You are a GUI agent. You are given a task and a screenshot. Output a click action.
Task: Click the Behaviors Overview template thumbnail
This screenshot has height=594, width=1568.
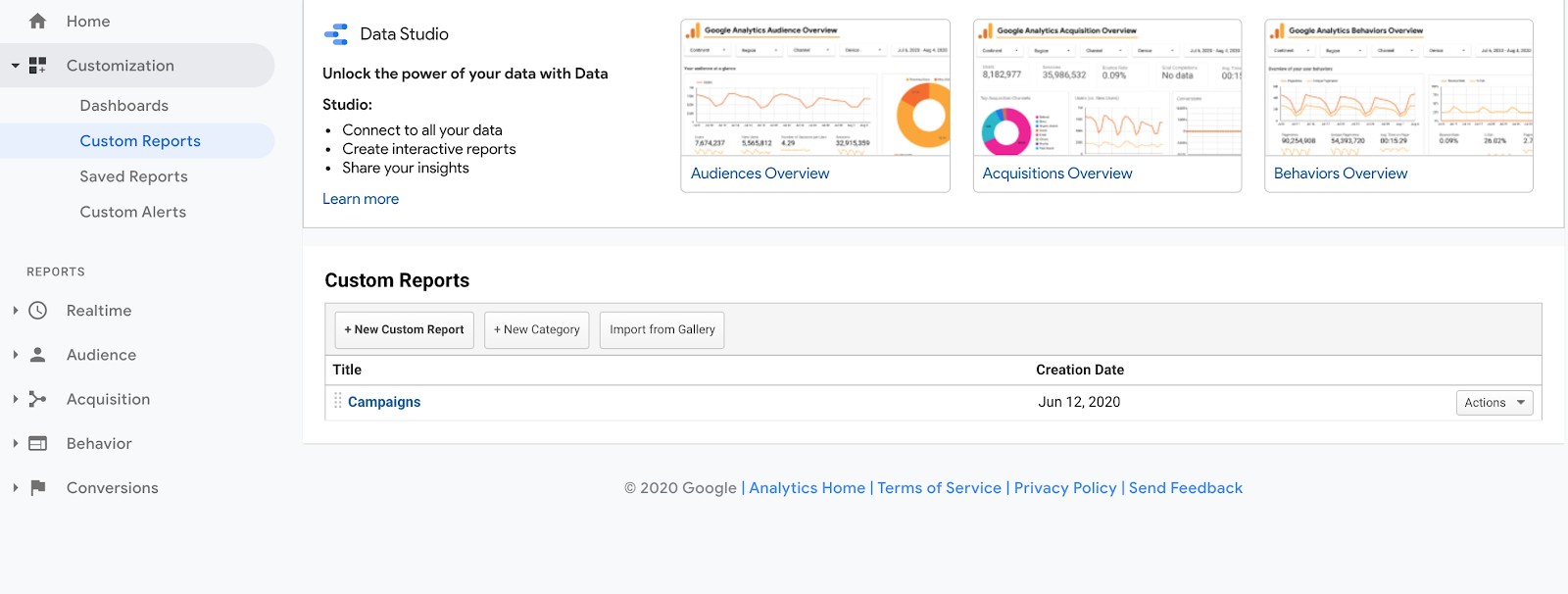(1398, 88)
